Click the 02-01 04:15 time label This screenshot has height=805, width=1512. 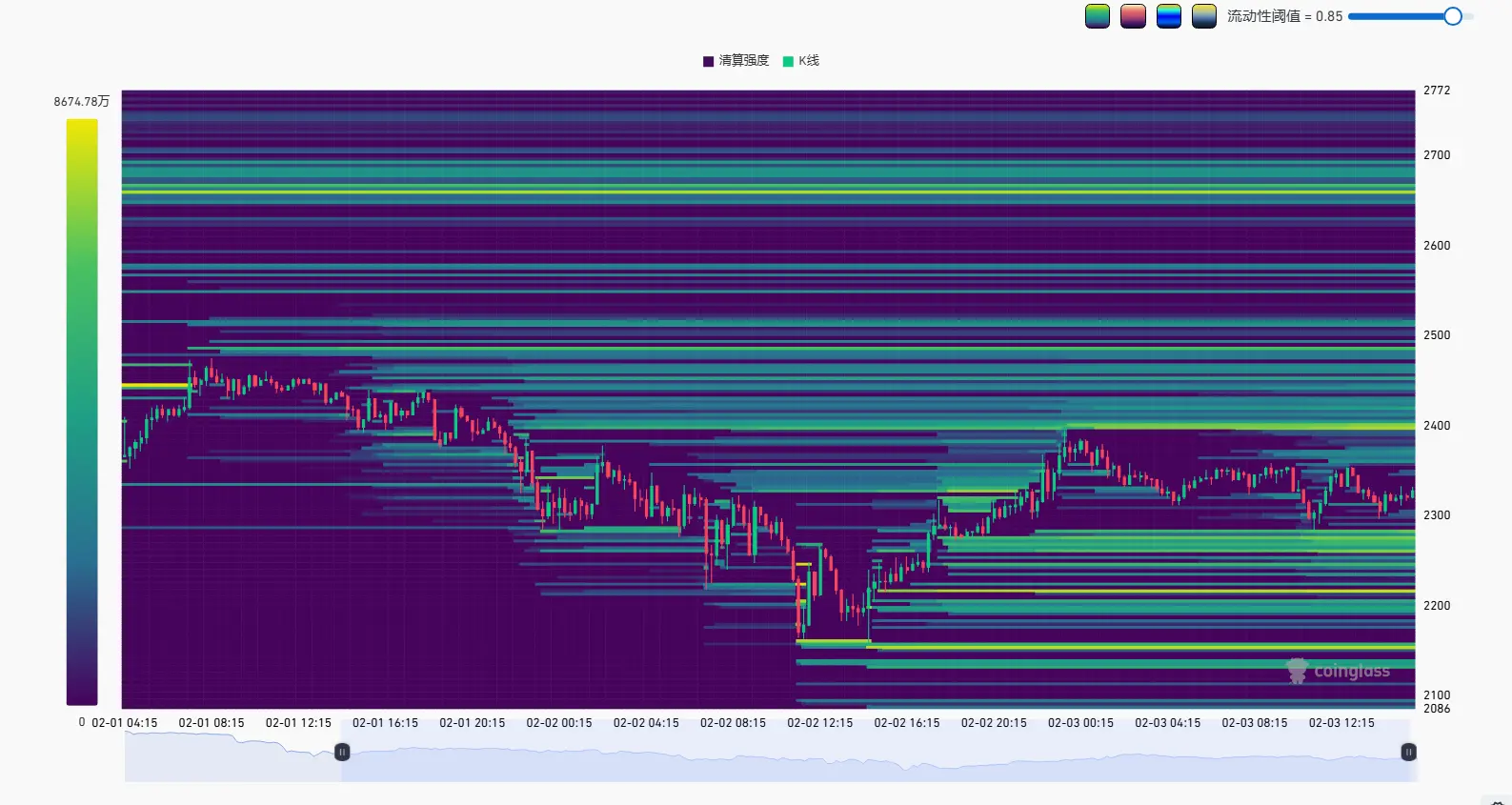tap(125, 723)
